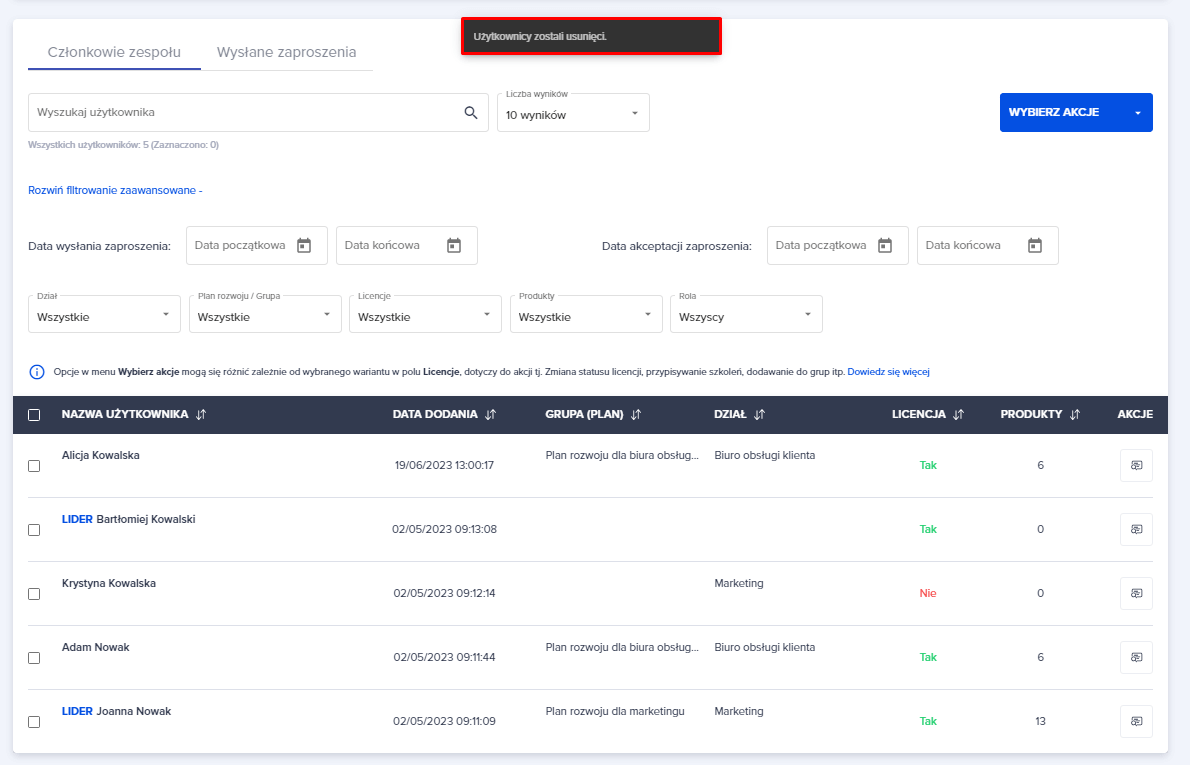Screen dimensions: 1190x765
Task: Select checkbox for Krystyna Kowalska
Action: pyautogui.click(x=34, y=594)
